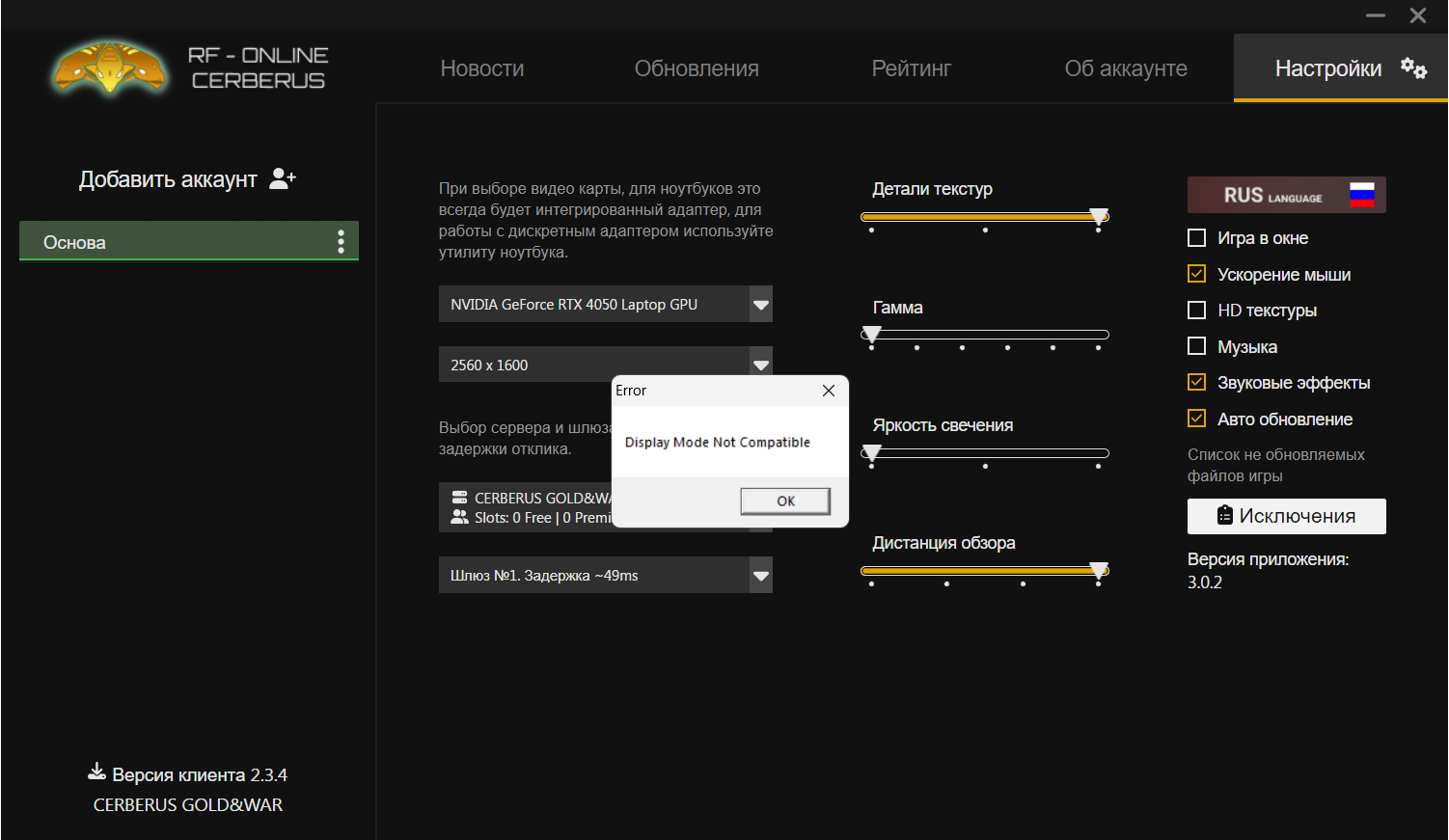
Task: Minimize the launcher window
Action: [1375, 15]
